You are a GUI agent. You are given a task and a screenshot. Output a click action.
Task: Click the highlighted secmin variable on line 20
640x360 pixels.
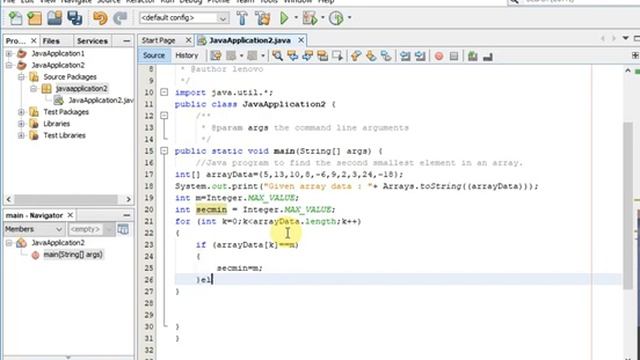pos(211,210)
